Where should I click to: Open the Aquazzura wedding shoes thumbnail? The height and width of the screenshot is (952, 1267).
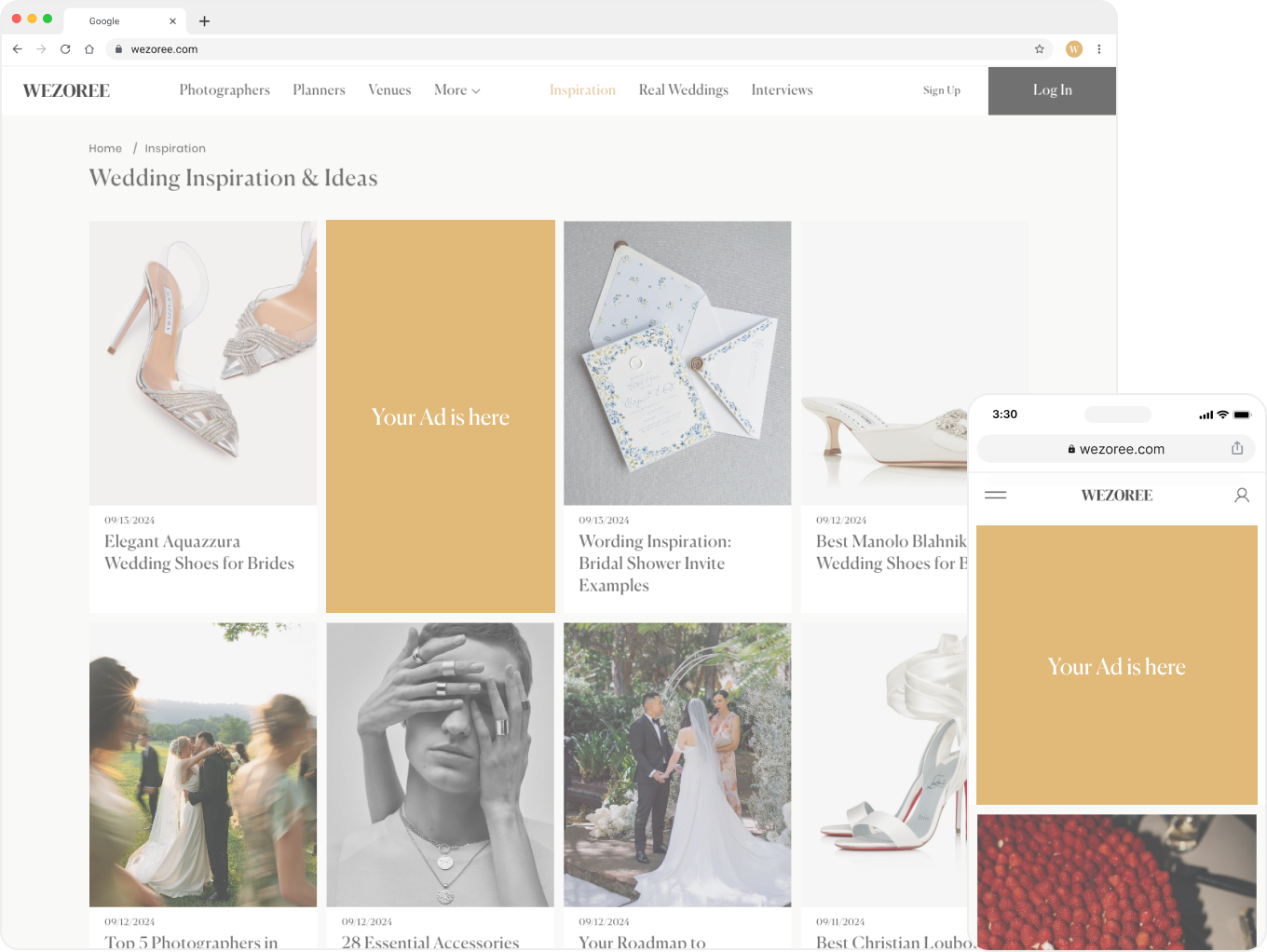tap(203, 362)
